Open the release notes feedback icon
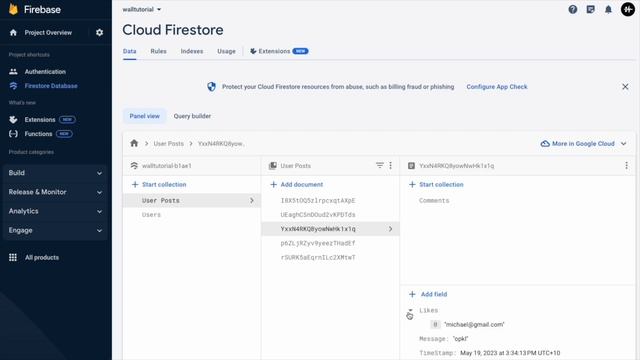 [x=591, y=9]
